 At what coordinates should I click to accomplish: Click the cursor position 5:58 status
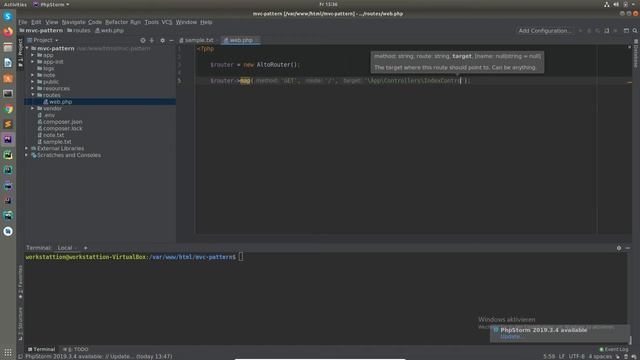click(x=549, y=356)
